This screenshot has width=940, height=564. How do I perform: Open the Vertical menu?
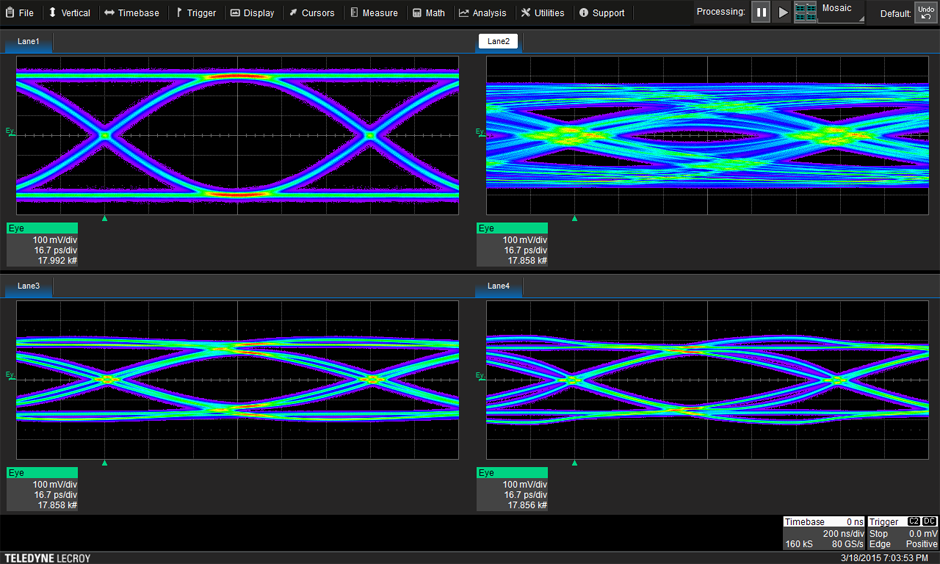[x=69, y=13]
